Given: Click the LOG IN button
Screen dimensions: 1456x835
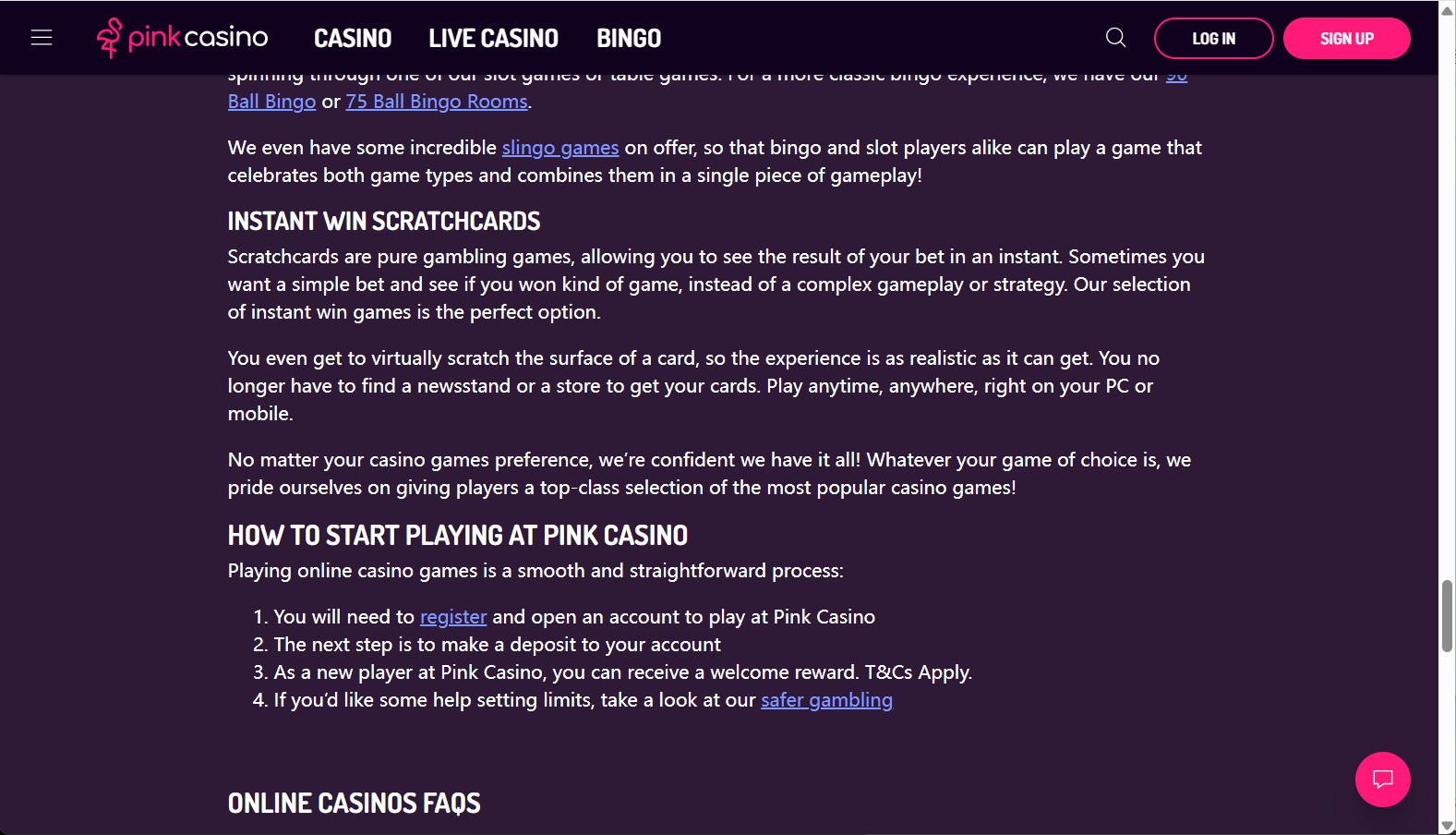Looking at the screenshot, I should 1213,38.
